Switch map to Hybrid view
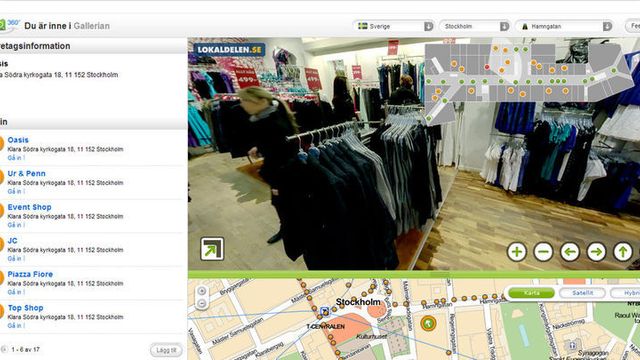640x360 pixels. 627,293
